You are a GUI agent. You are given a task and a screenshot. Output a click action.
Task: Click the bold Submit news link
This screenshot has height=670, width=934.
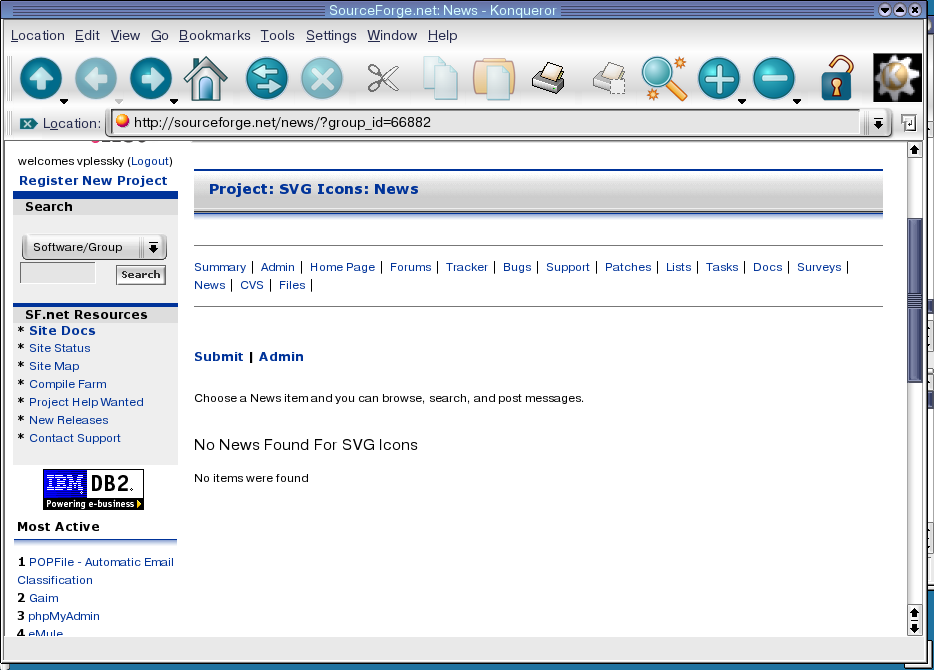coord(219,356)
